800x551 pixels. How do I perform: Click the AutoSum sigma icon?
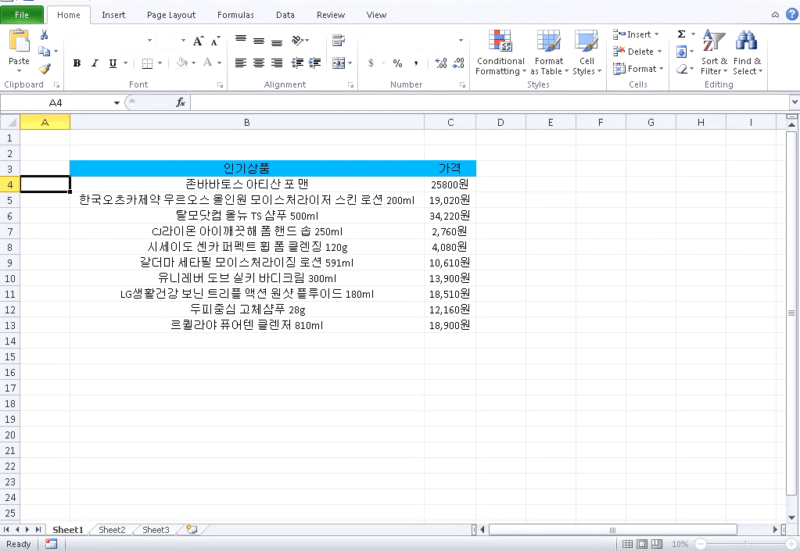coord(682,34)
